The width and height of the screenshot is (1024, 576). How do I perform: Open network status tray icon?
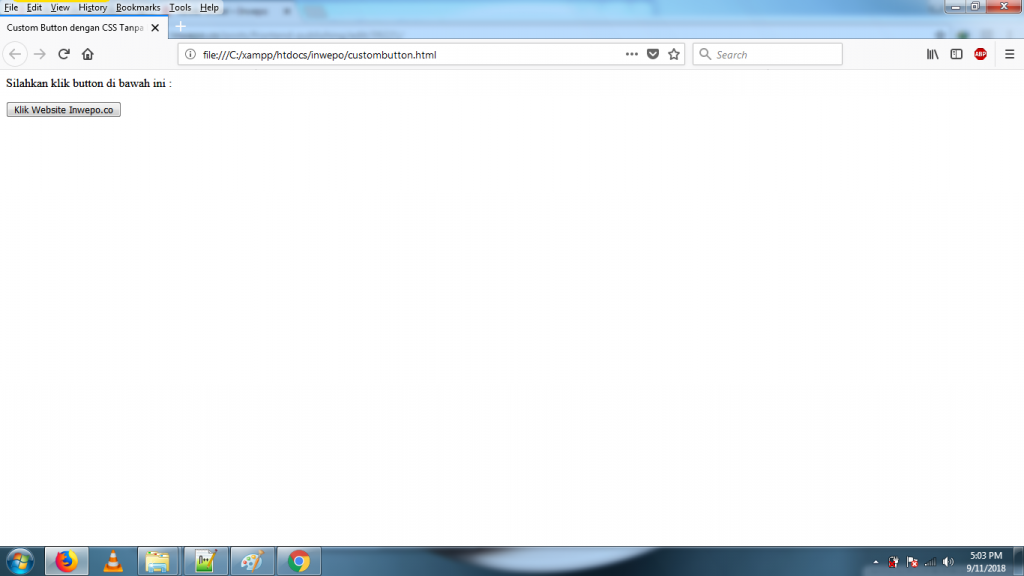pos(931,562)
